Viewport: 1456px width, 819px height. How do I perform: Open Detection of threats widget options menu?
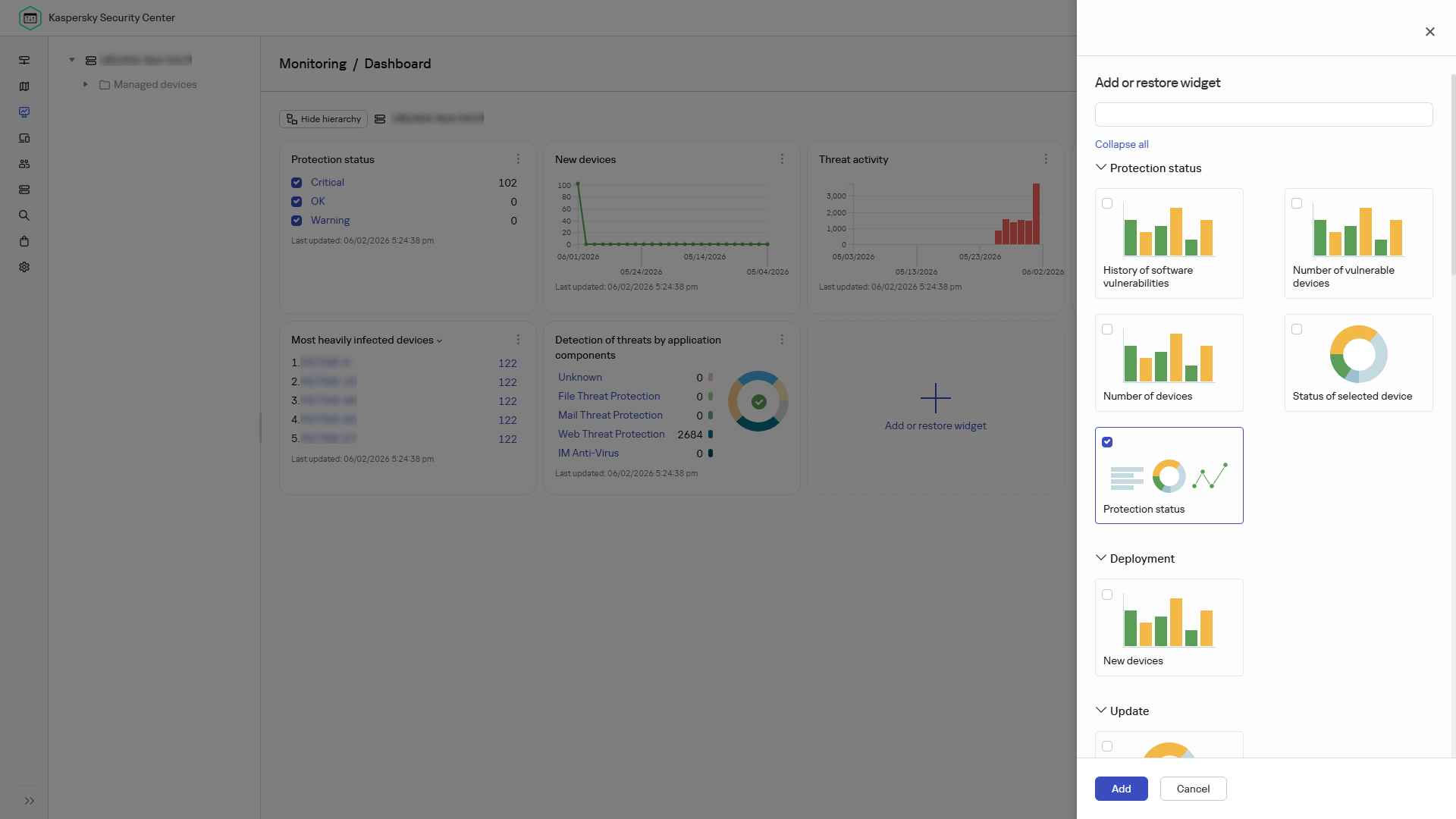coord(782,340)
